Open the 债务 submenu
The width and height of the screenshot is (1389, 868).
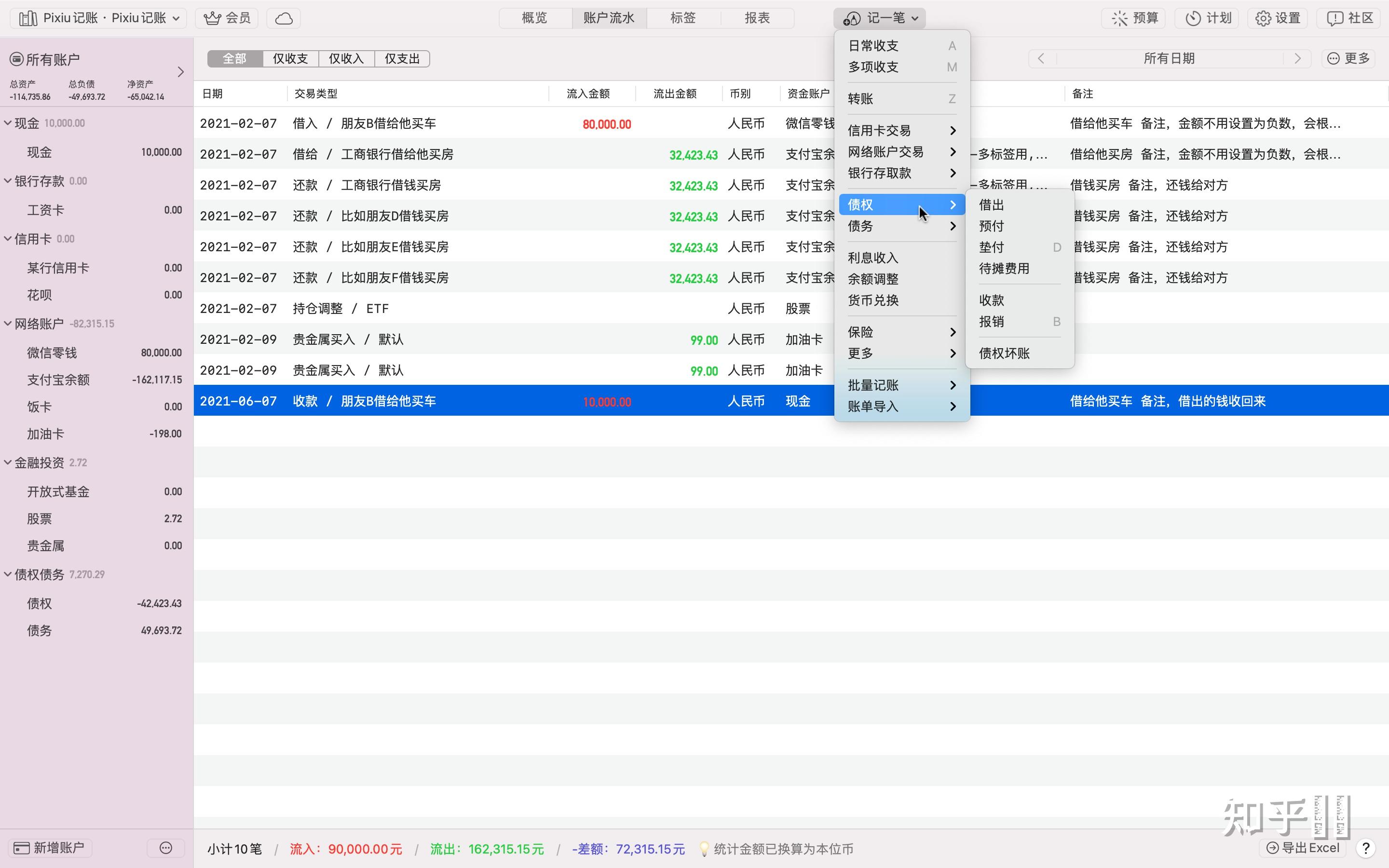[902, 226]
